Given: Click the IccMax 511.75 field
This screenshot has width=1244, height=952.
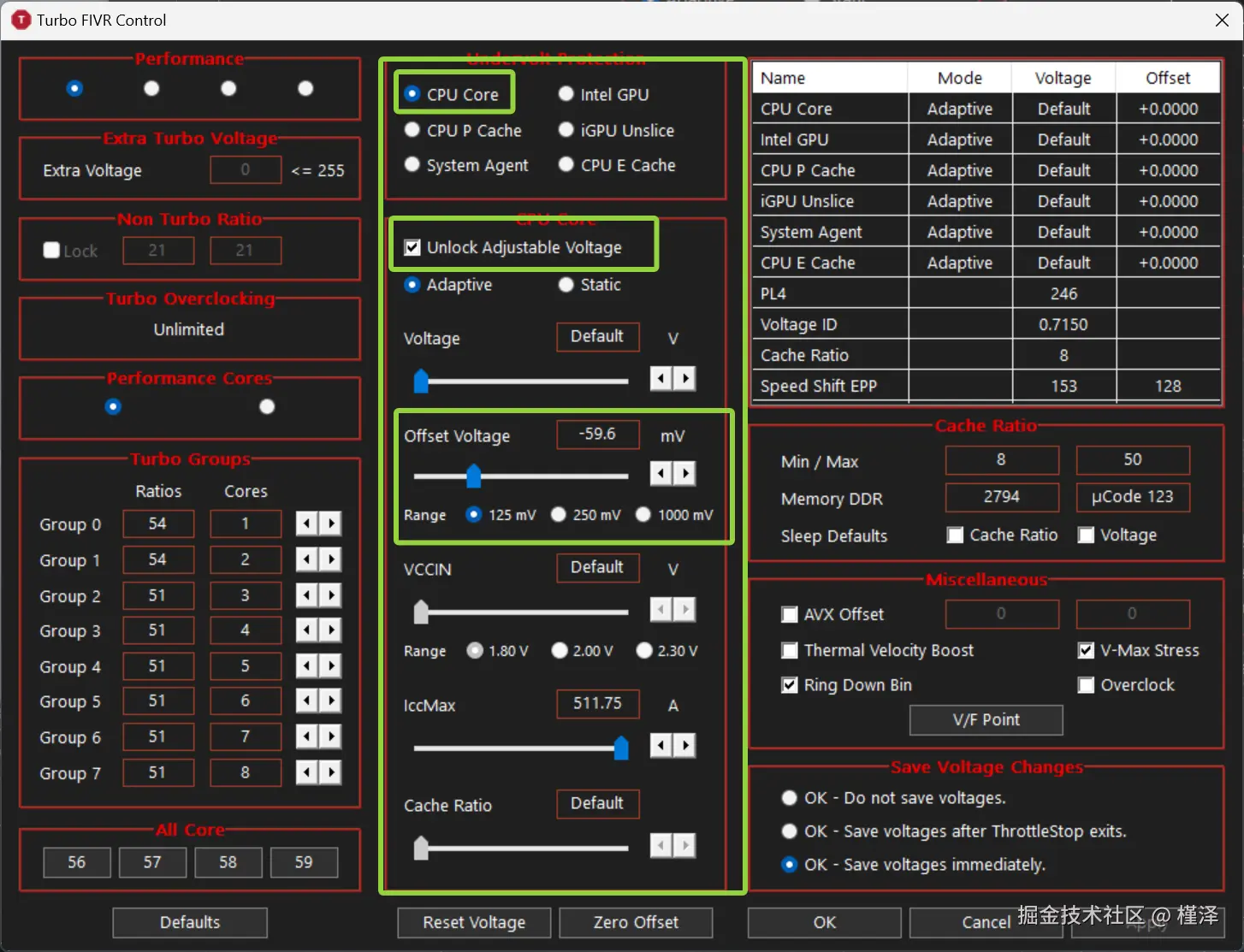Looking at the screenshot, I should click(x=598, y=704).
